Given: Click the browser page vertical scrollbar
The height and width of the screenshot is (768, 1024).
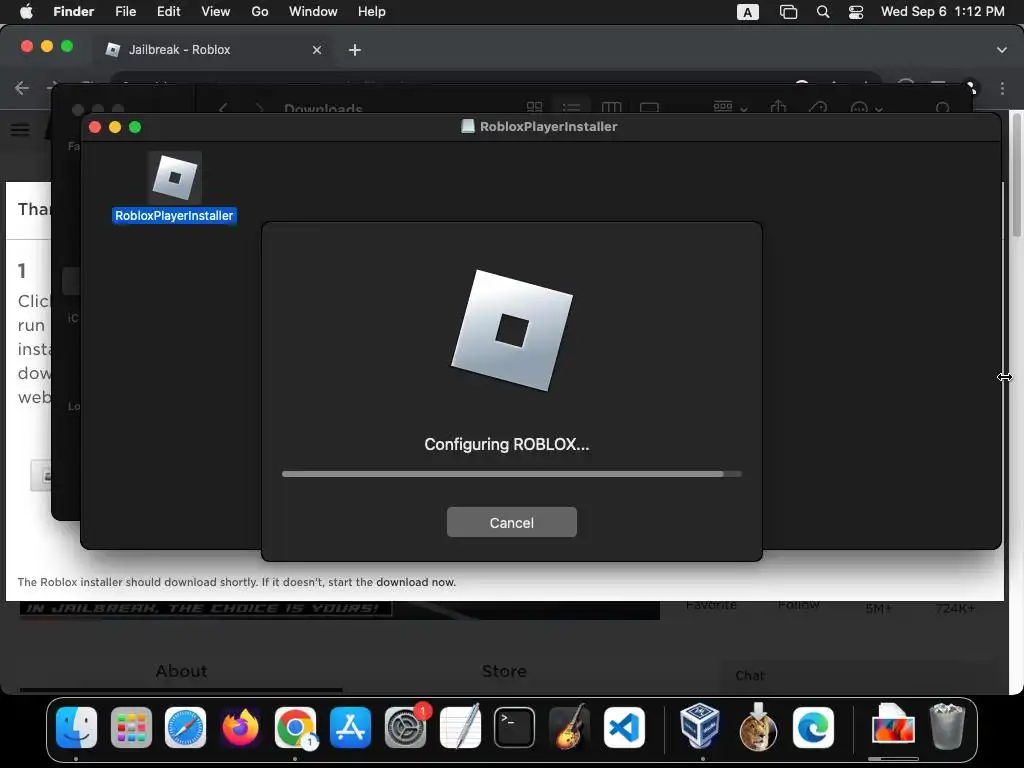Looking at the screenshot, I should tap(1016, 173).
